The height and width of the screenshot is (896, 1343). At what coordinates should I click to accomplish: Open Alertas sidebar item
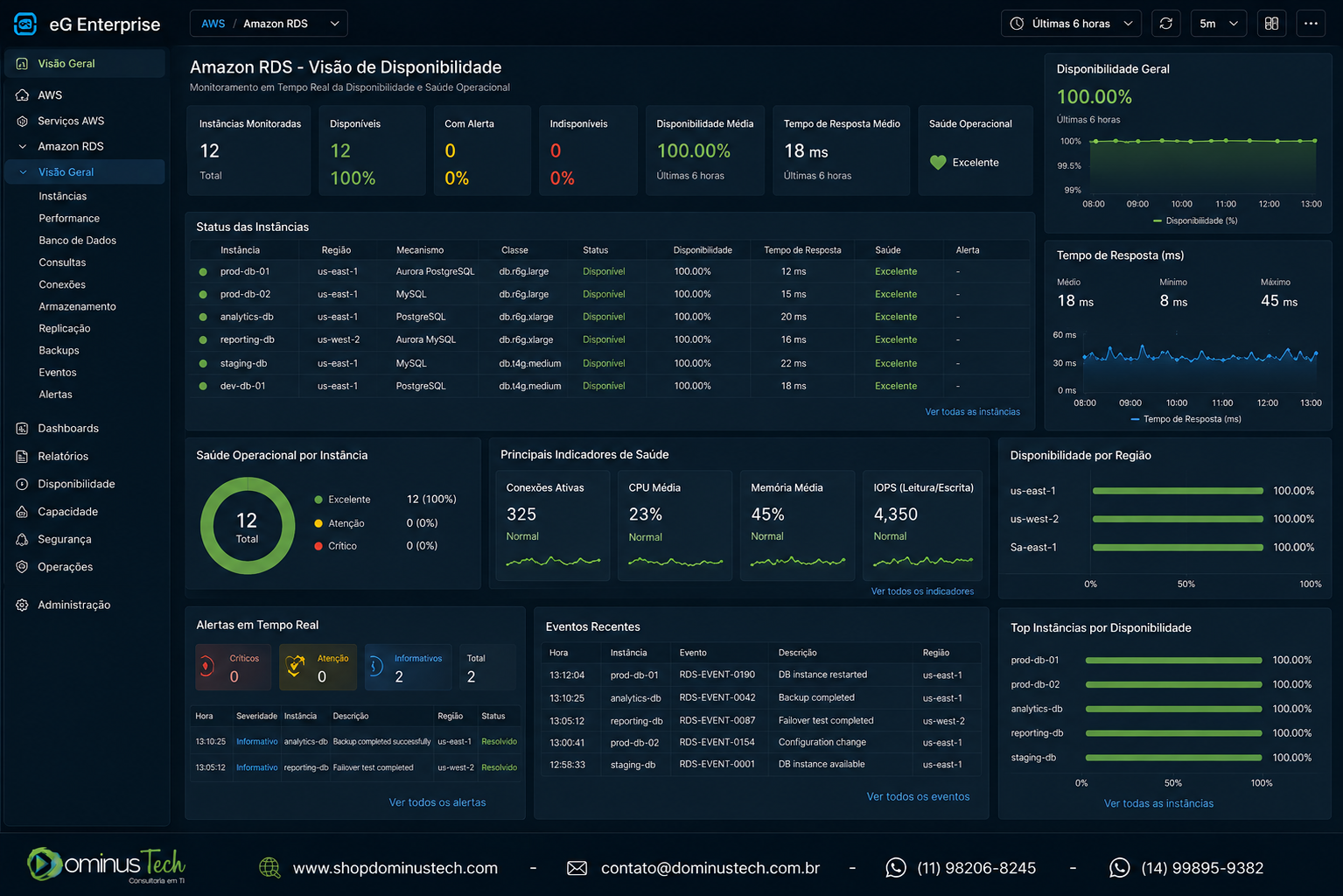coord(56,395)
